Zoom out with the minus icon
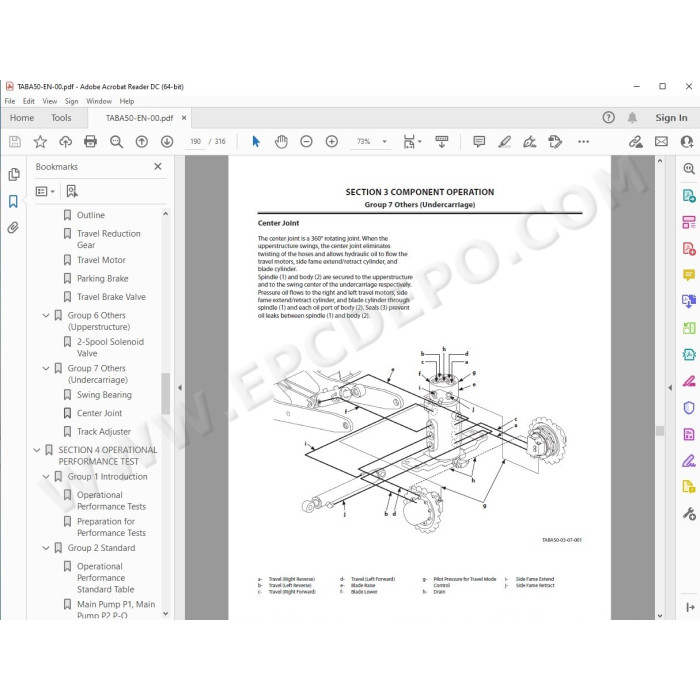 (x=306, y=142)
